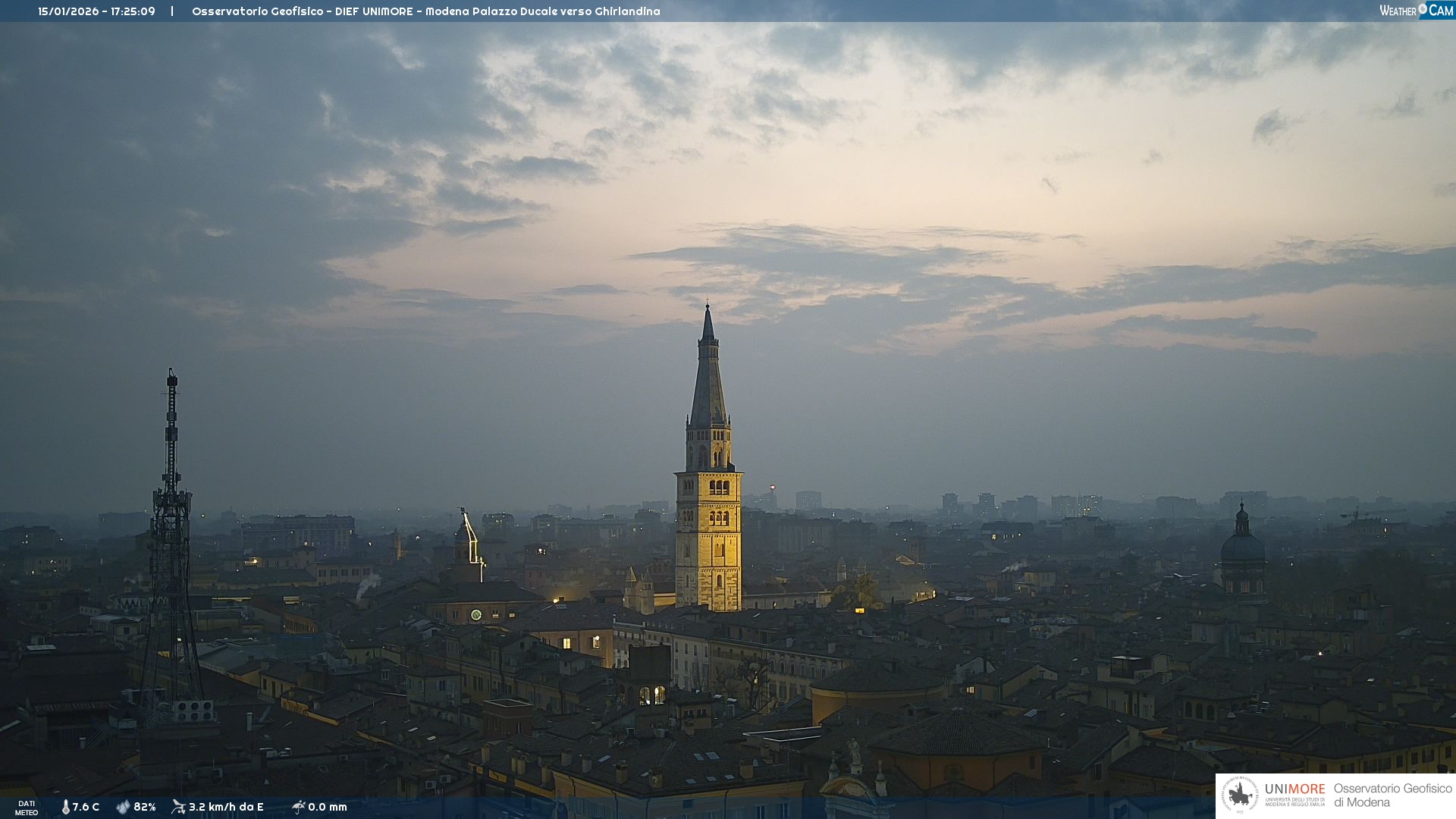Click the DATI METEO label

(x=27, y=808)
